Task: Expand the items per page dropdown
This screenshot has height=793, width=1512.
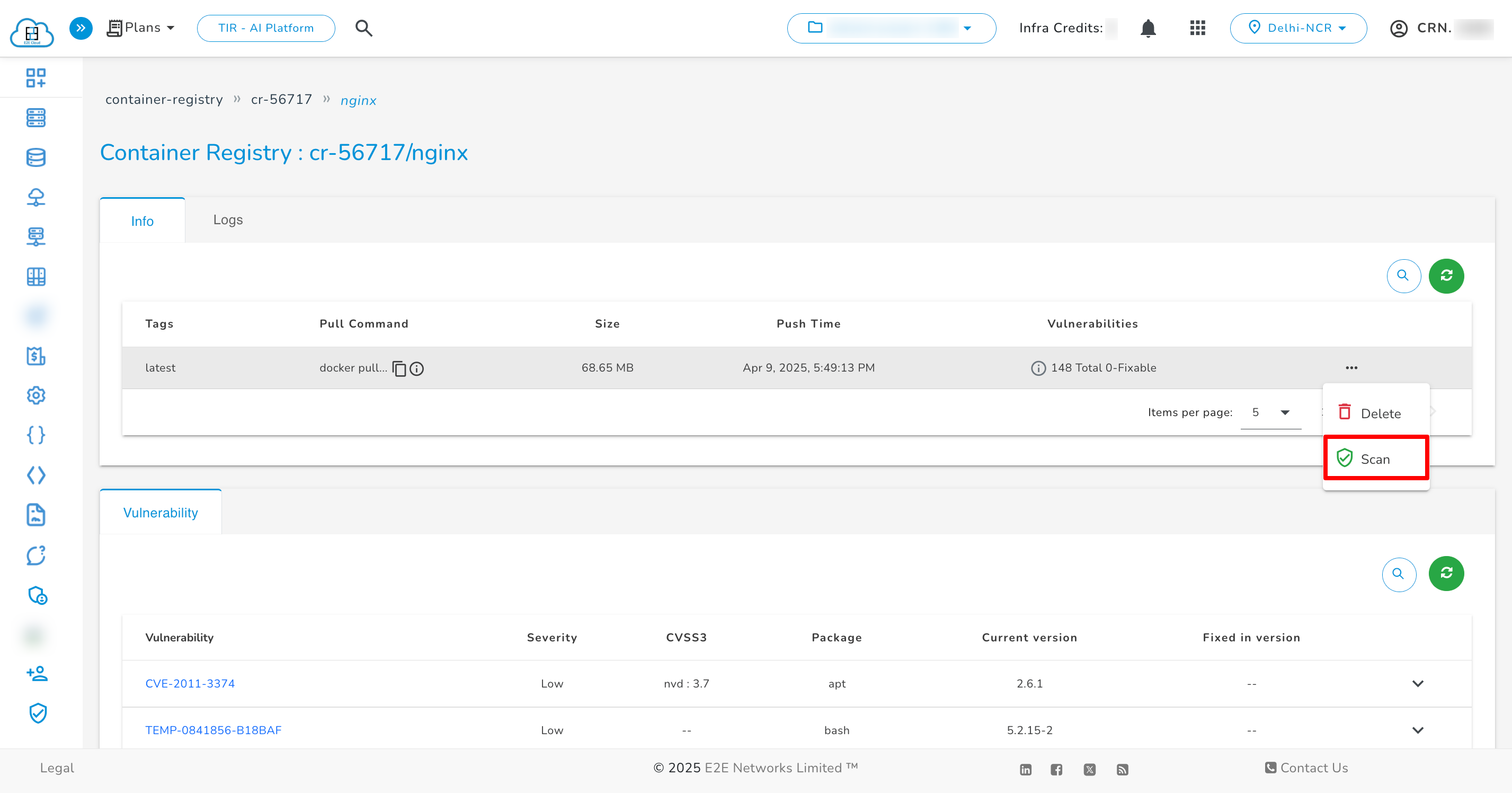Action: (x=1271, y=412)
